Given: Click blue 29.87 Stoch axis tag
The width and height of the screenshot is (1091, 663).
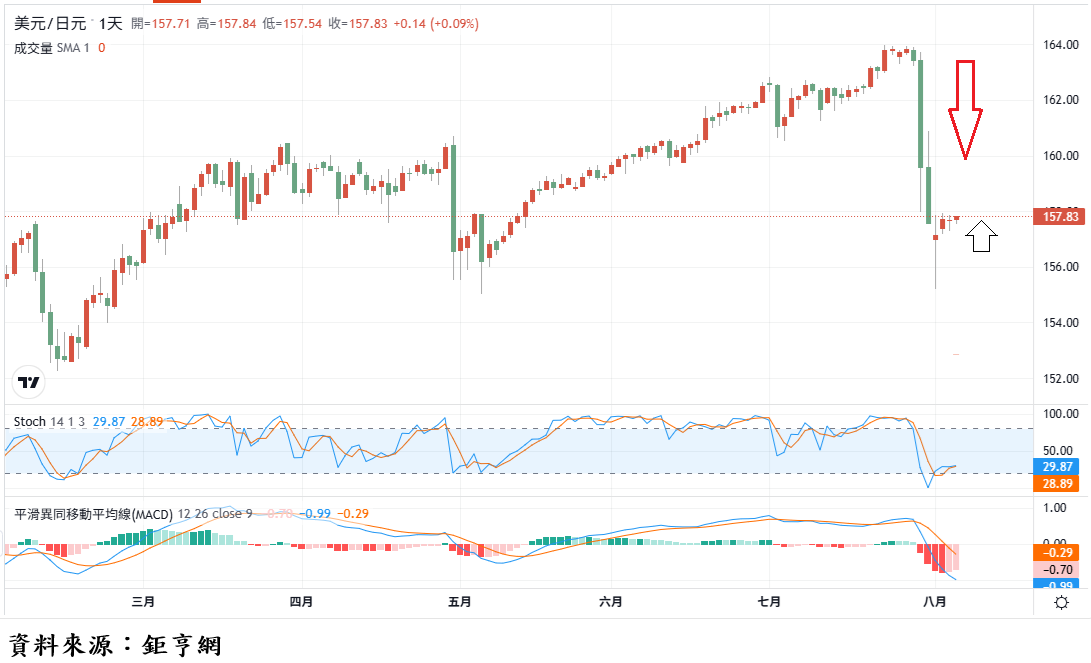Looking at the screenshot, I should (1056, 466).
